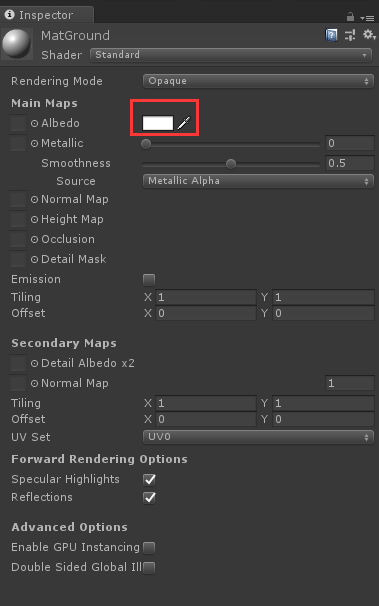Enable GPU Instancing checkbox
Viewport: 379px width, 606px height.
click(x=149, y=548)
